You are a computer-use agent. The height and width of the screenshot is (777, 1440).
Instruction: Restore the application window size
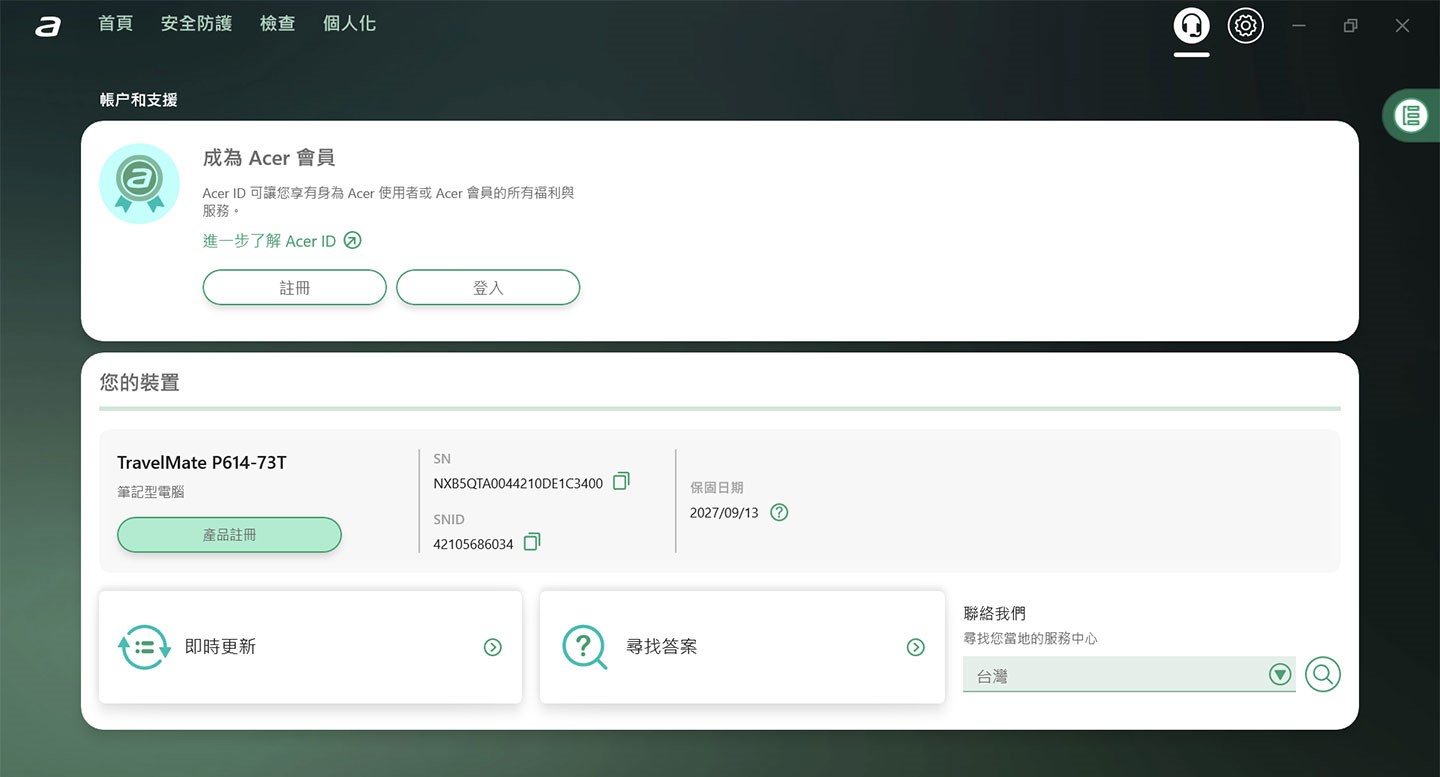1350,26
